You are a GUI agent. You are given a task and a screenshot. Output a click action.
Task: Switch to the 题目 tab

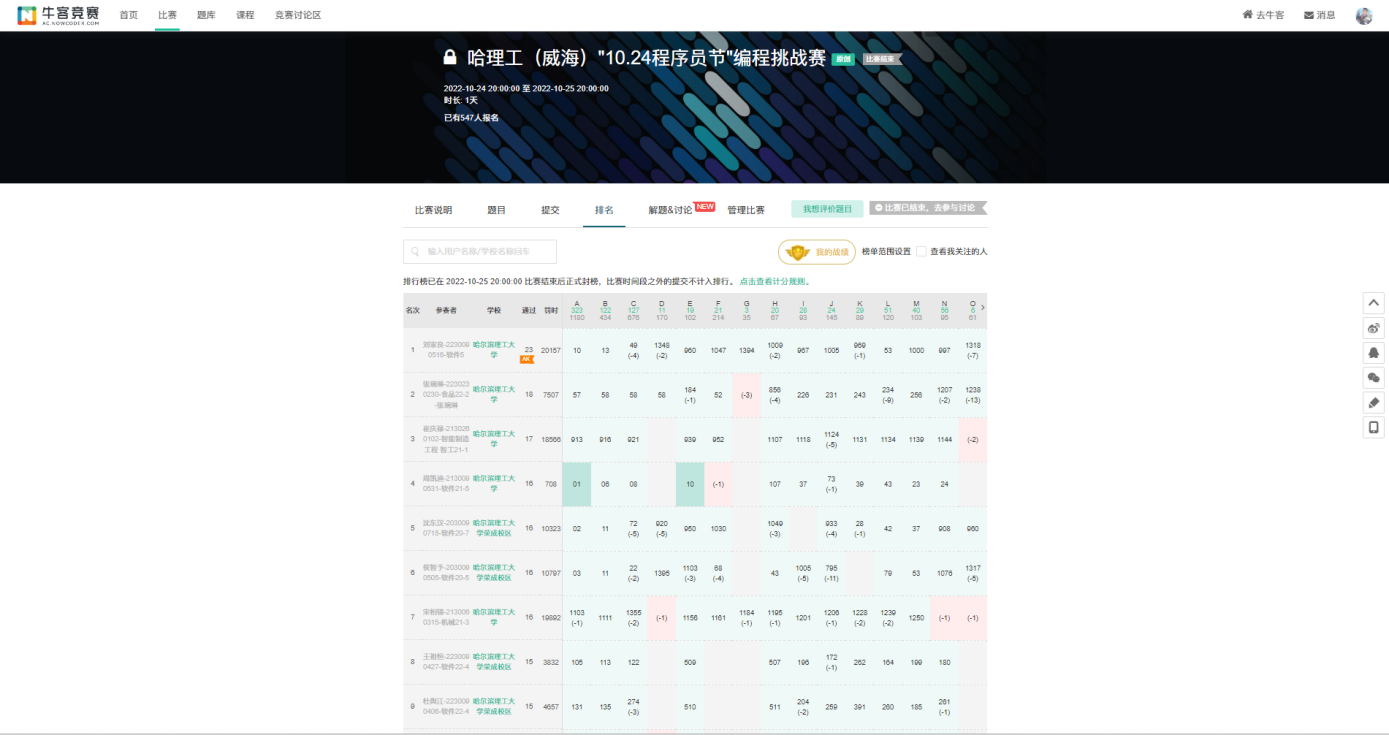point(496,210)
